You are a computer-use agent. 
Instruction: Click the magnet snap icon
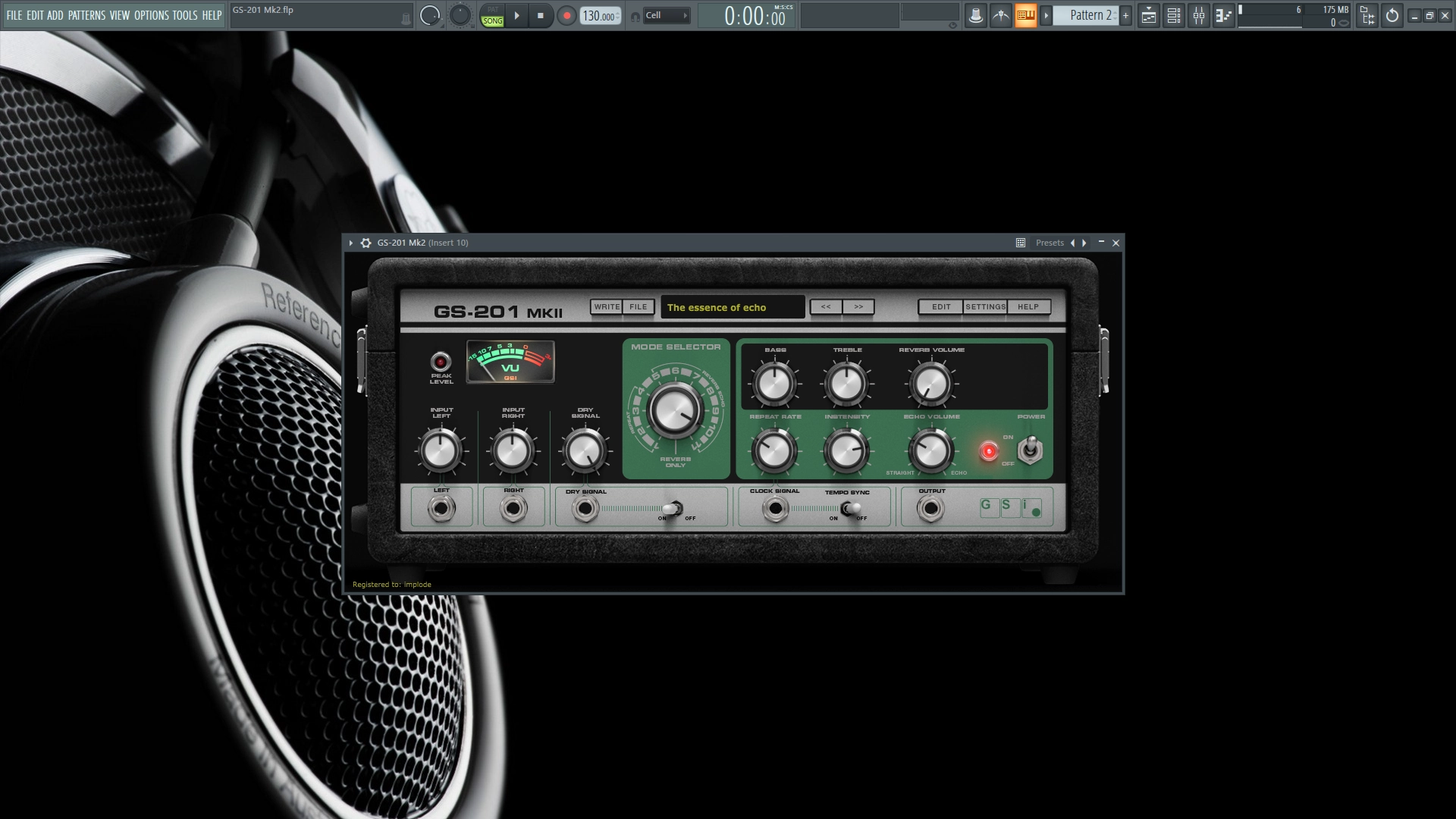635,16
